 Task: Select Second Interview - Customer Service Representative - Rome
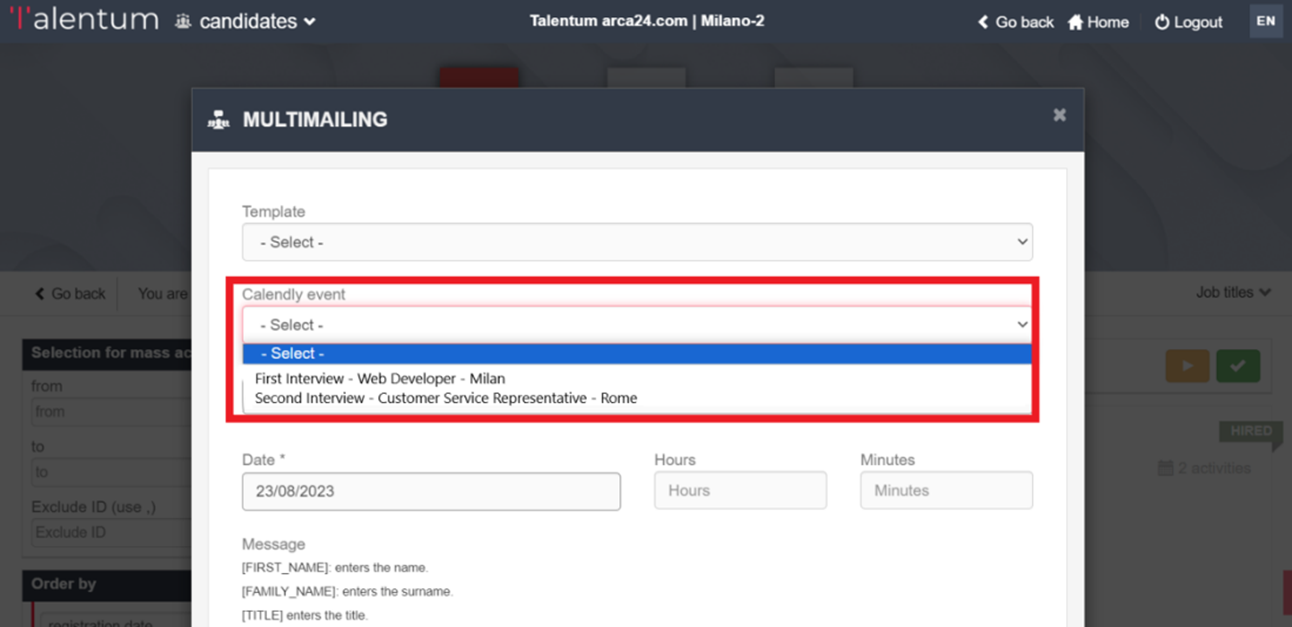tap(446, 398)
